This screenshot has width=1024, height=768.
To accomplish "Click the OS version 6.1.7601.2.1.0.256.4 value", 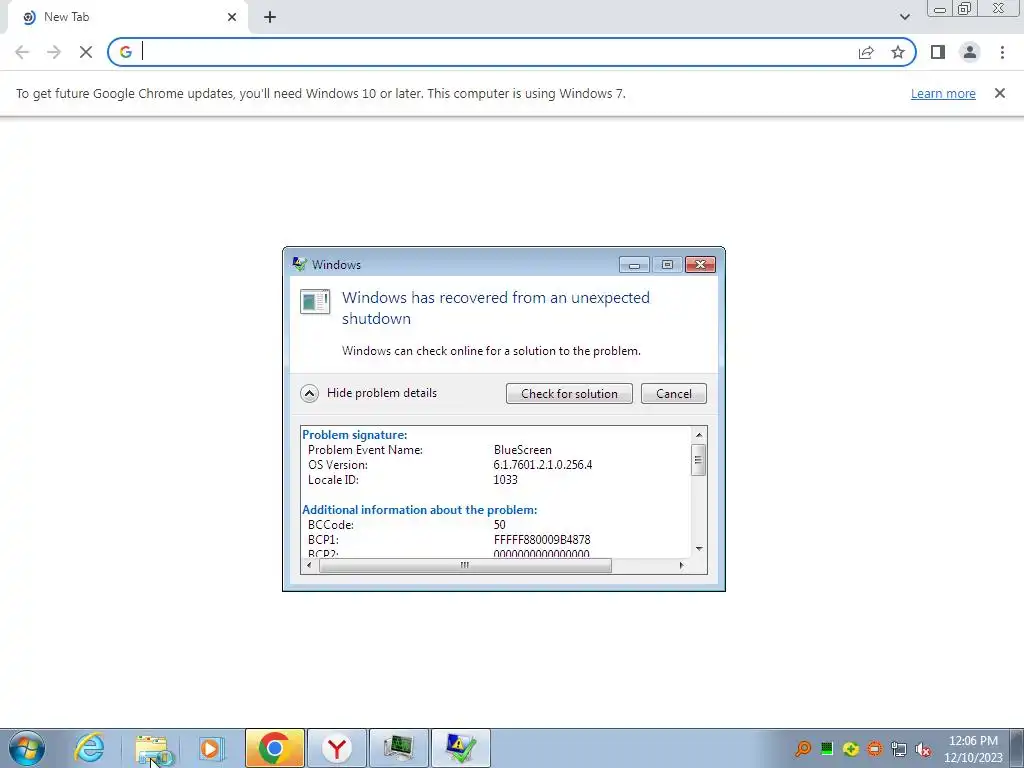I will (543, 465).
